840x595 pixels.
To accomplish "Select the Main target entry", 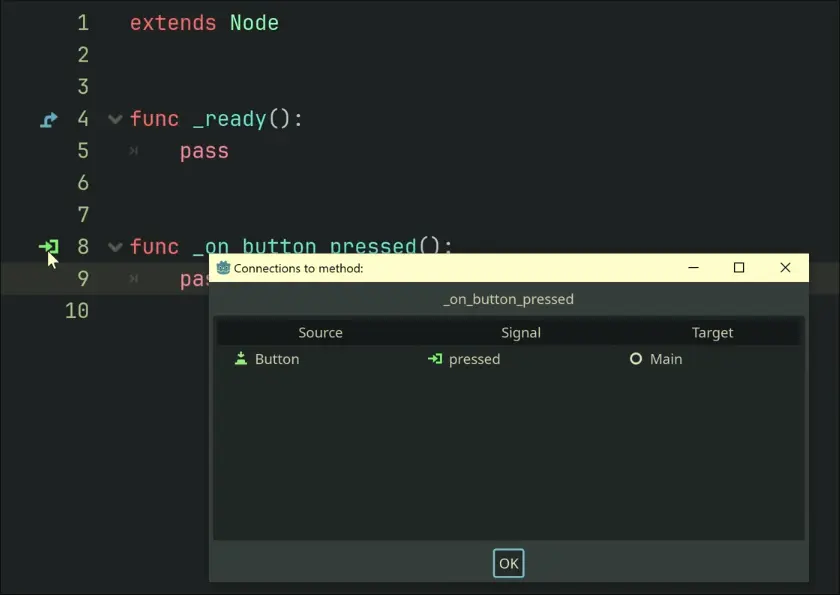I will pyautogui.click(x=666, y=359).
